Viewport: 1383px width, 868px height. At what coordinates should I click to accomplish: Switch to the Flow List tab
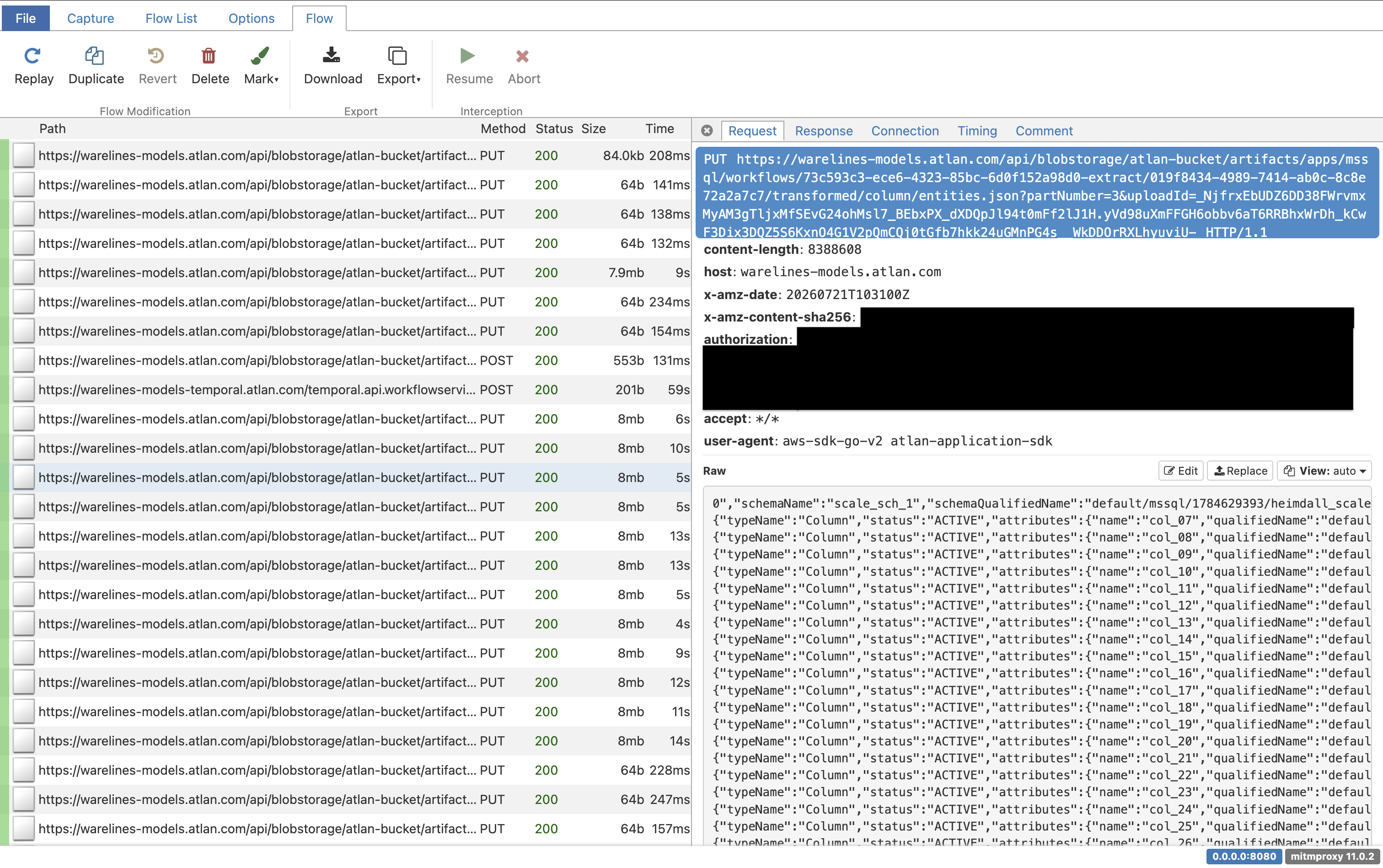[171, 18]
